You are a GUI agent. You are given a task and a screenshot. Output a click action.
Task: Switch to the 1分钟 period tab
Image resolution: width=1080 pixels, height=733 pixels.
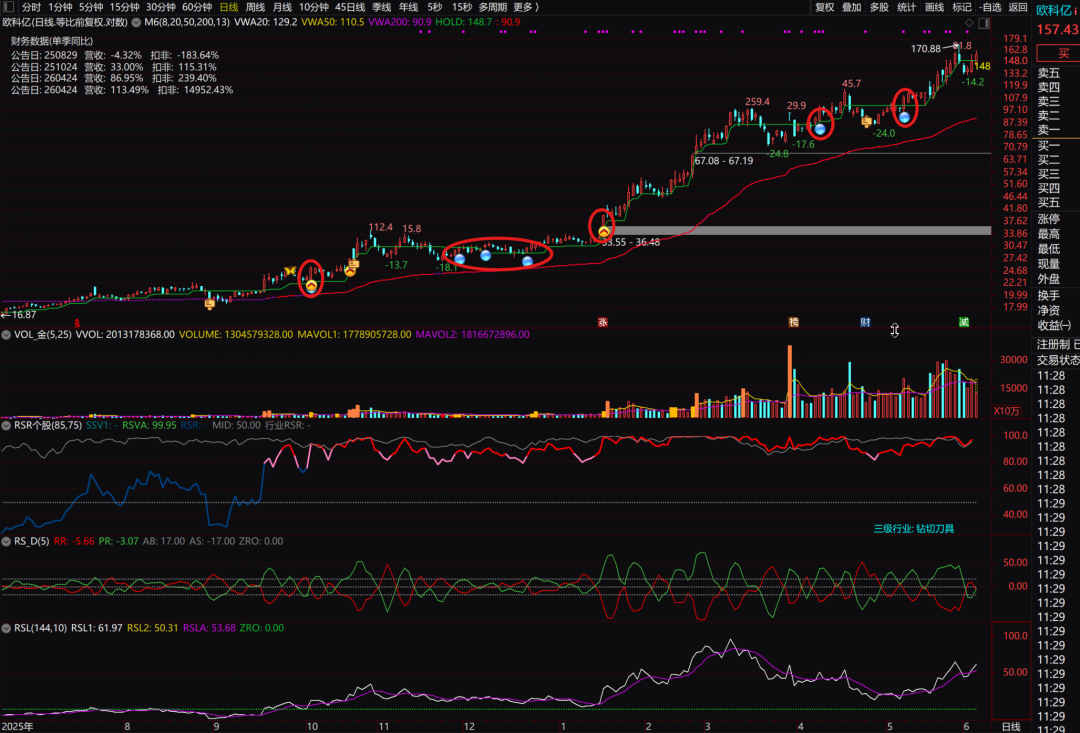pos(60,7)
